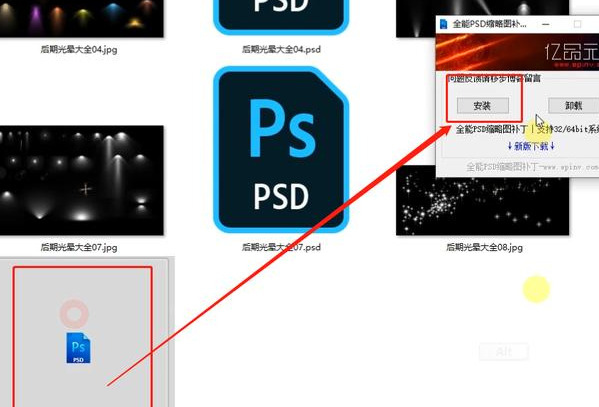Select the 后期光晕大全04.psd file icon
Viewport: 599px width, 407px height.
pos(281,17)
